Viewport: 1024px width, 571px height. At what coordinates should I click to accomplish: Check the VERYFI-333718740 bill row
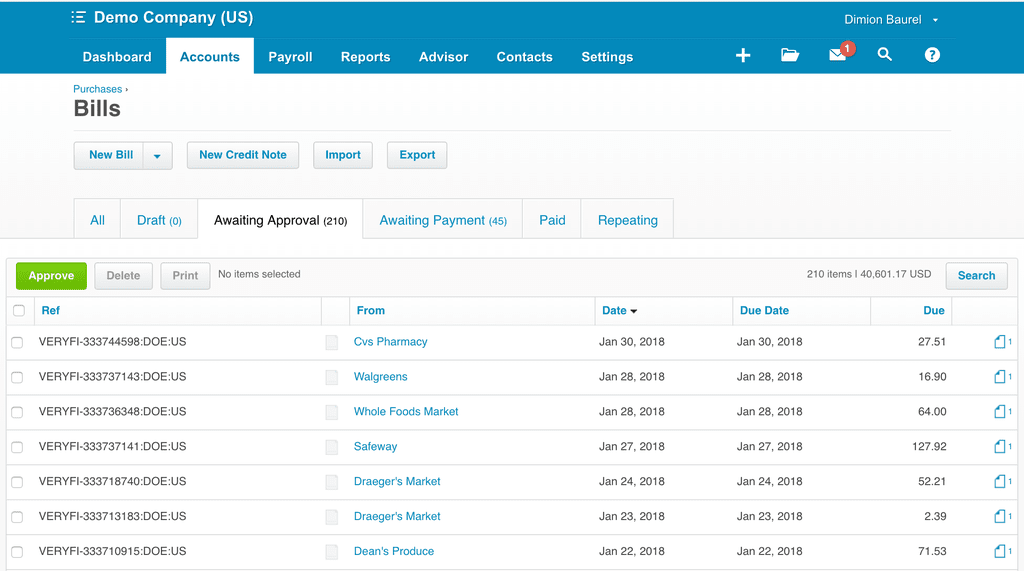(x=17, y=482)
